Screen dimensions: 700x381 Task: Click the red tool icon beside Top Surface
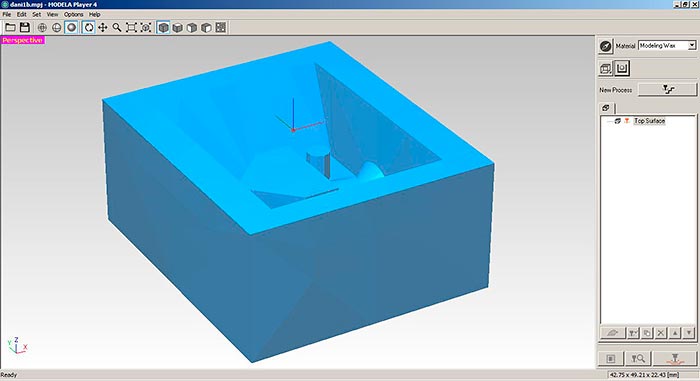pyautogui.click(x=627, y=121)
